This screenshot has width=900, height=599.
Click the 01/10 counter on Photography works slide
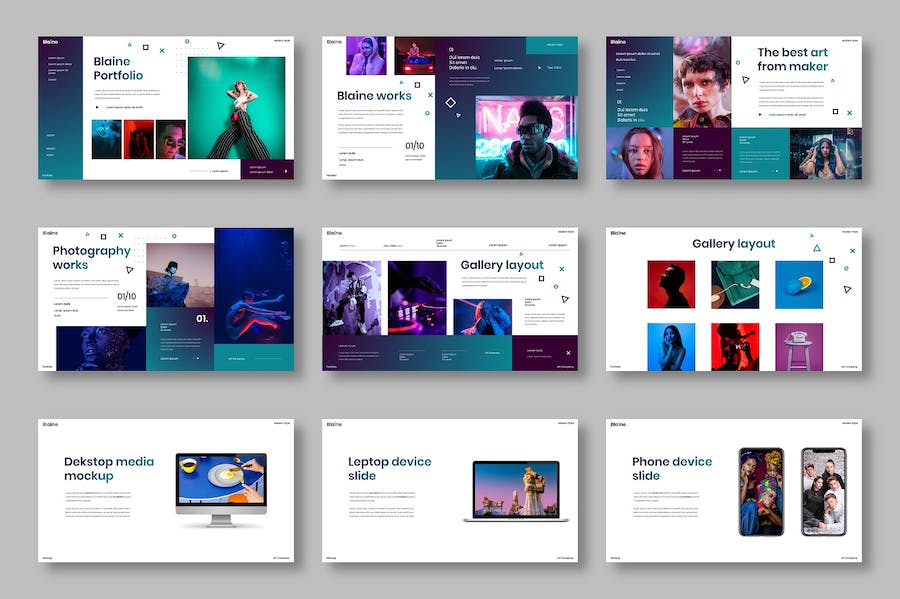click(127, 296)
